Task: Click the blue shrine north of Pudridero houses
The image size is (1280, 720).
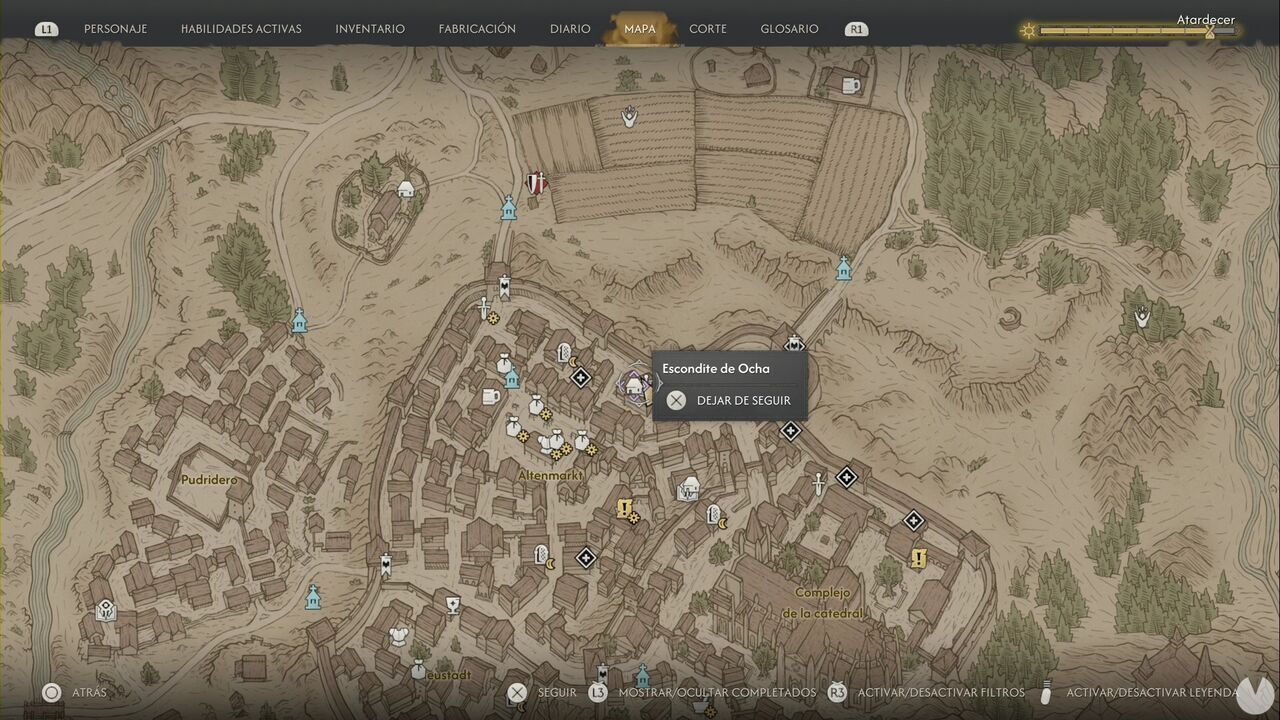Action: point(298,320)
